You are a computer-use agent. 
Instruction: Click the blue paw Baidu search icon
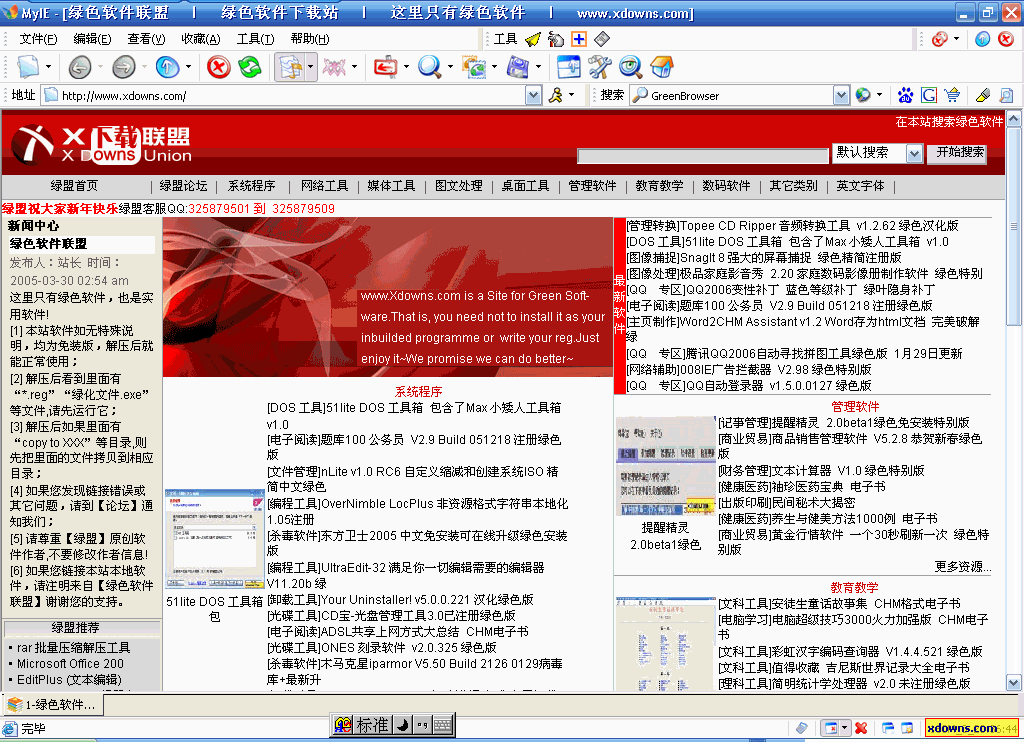click(x=905, y=95)
